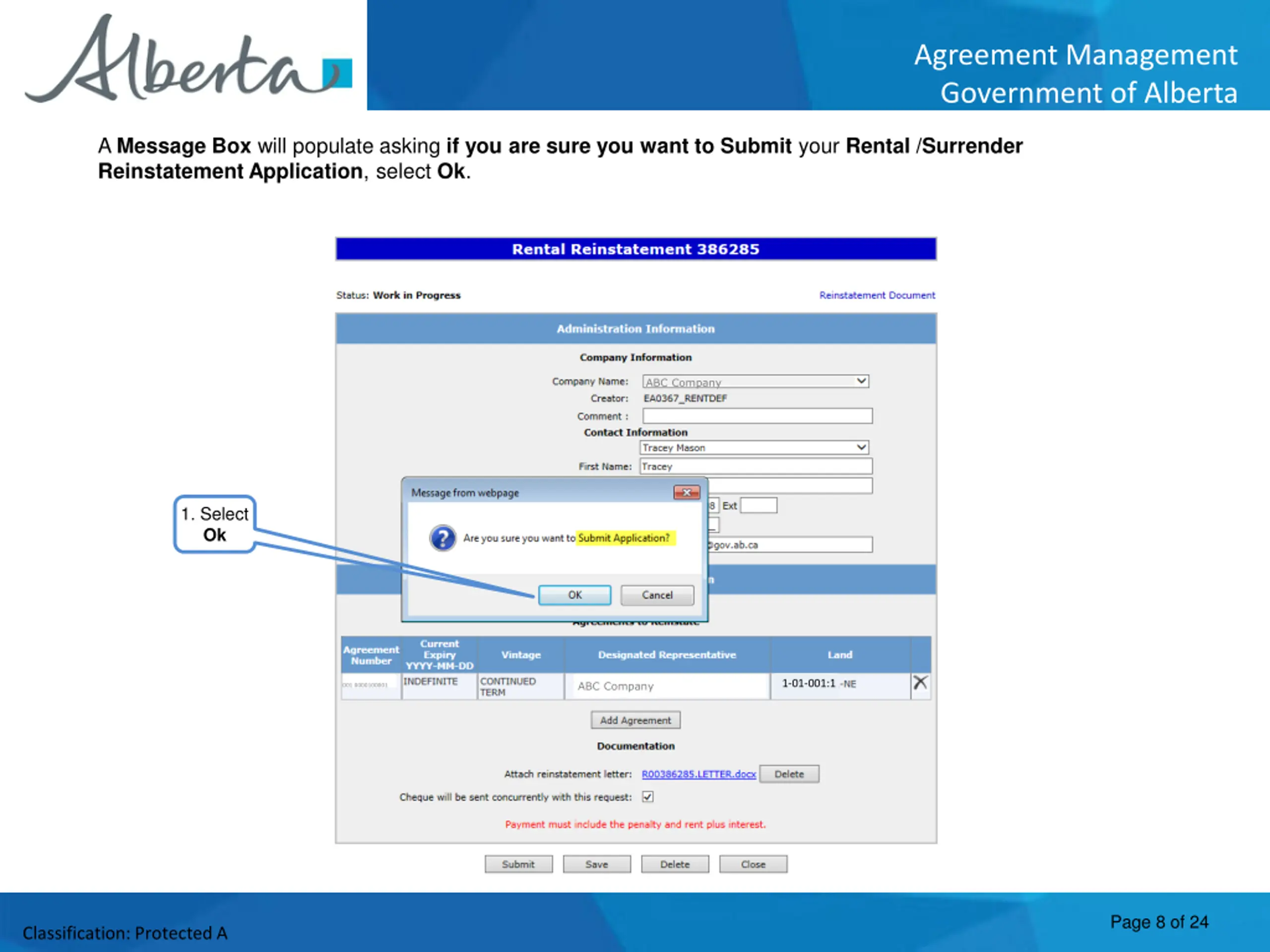
Task: Click the Land column header
Action: tap(840, 655)
